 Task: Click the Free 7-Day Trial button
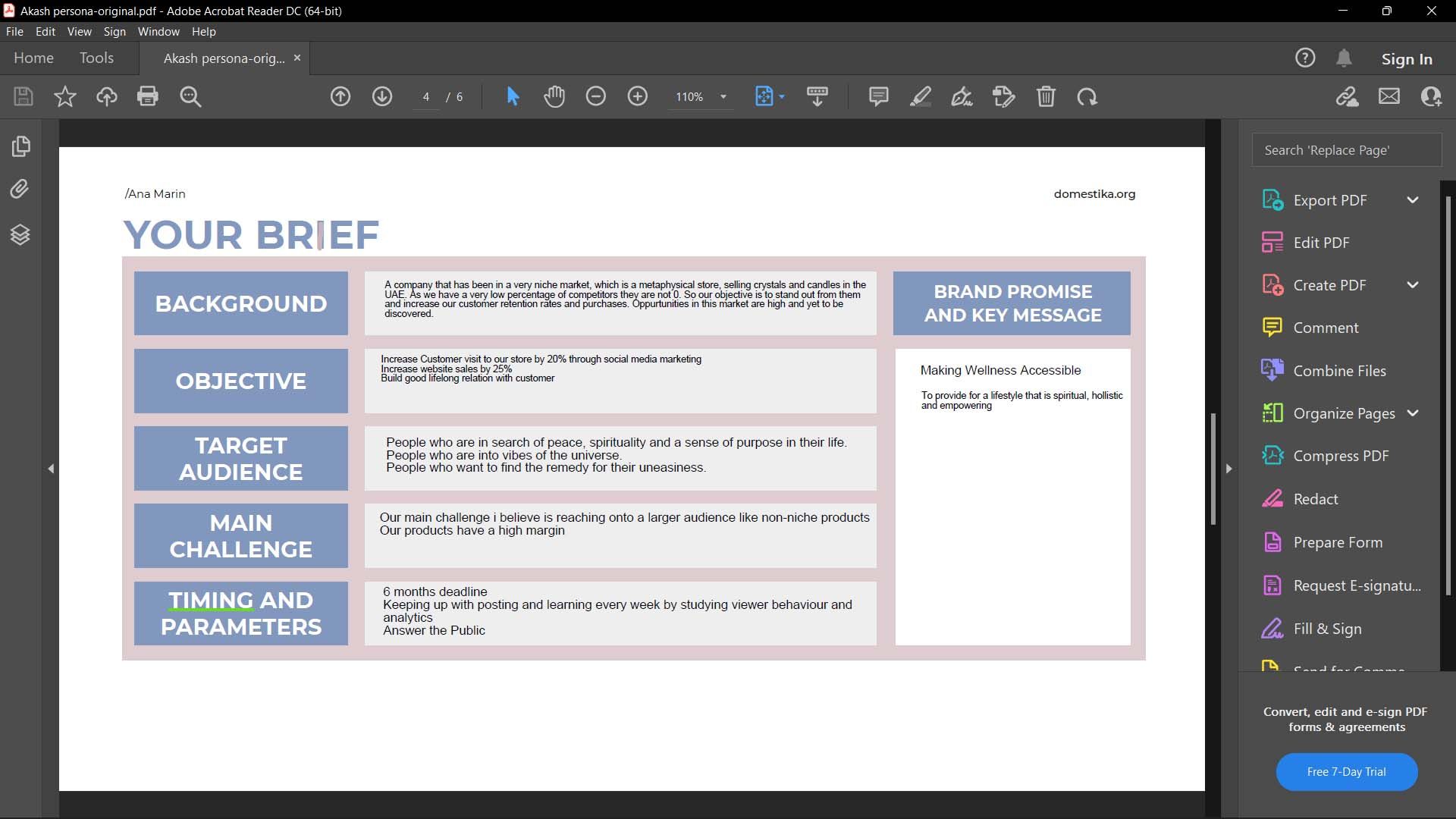click(x=1346, y=771)
